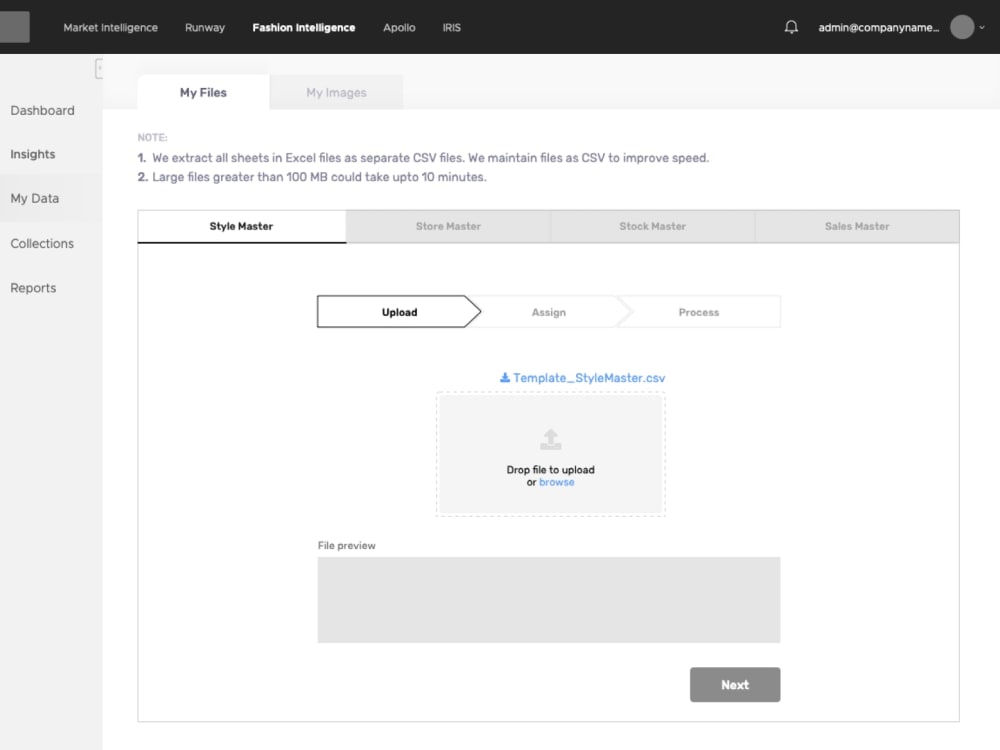Collapse the sidebar with the handle

[x=99, y=68]
